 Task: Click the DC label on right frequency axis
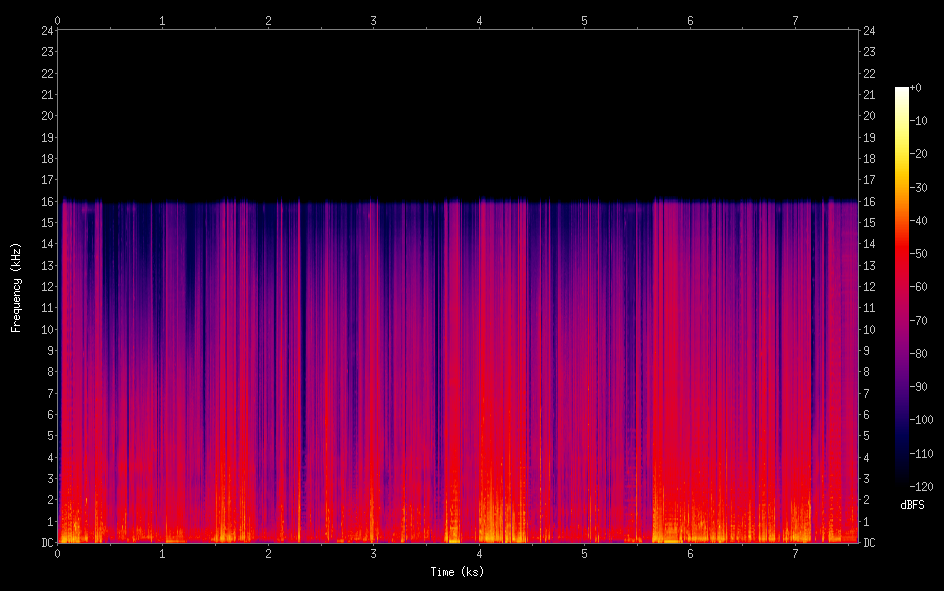pyautogui.click(x=870, y=543)
